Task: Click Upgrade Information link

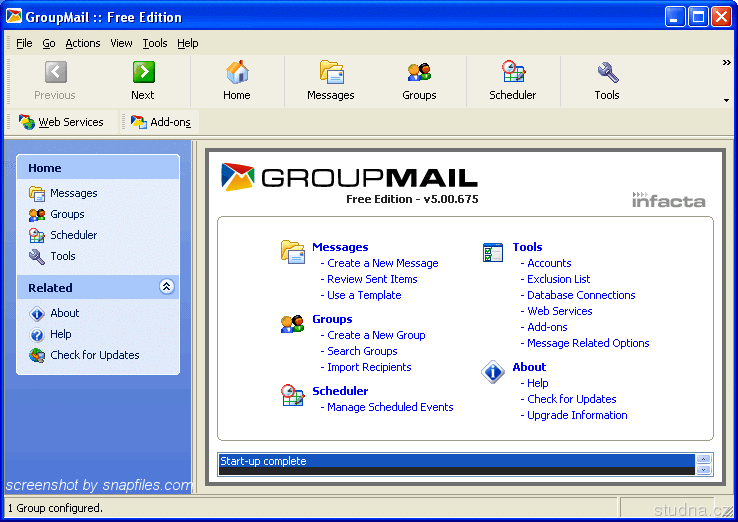Action: (577, 415)
